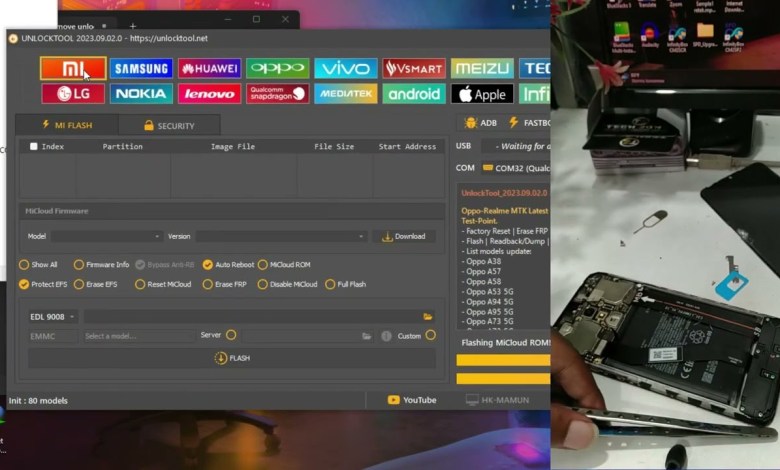The height and width of the screenshot is (470, 780).
Task: Select the Tecno brand icon
Action: click(534, 68)
